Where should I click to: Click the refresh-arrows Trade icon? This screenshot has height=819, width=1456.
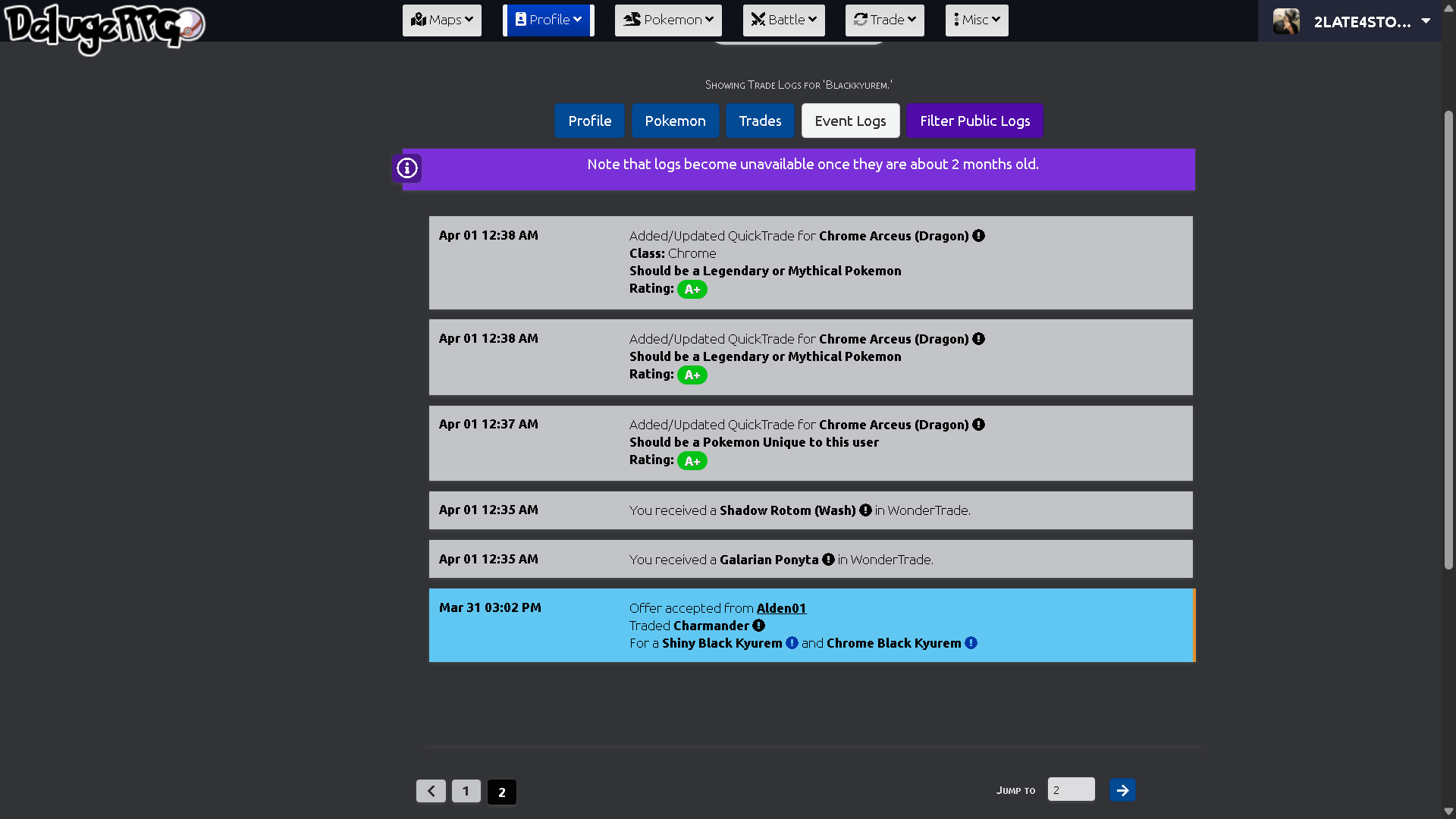pos(861,20)
